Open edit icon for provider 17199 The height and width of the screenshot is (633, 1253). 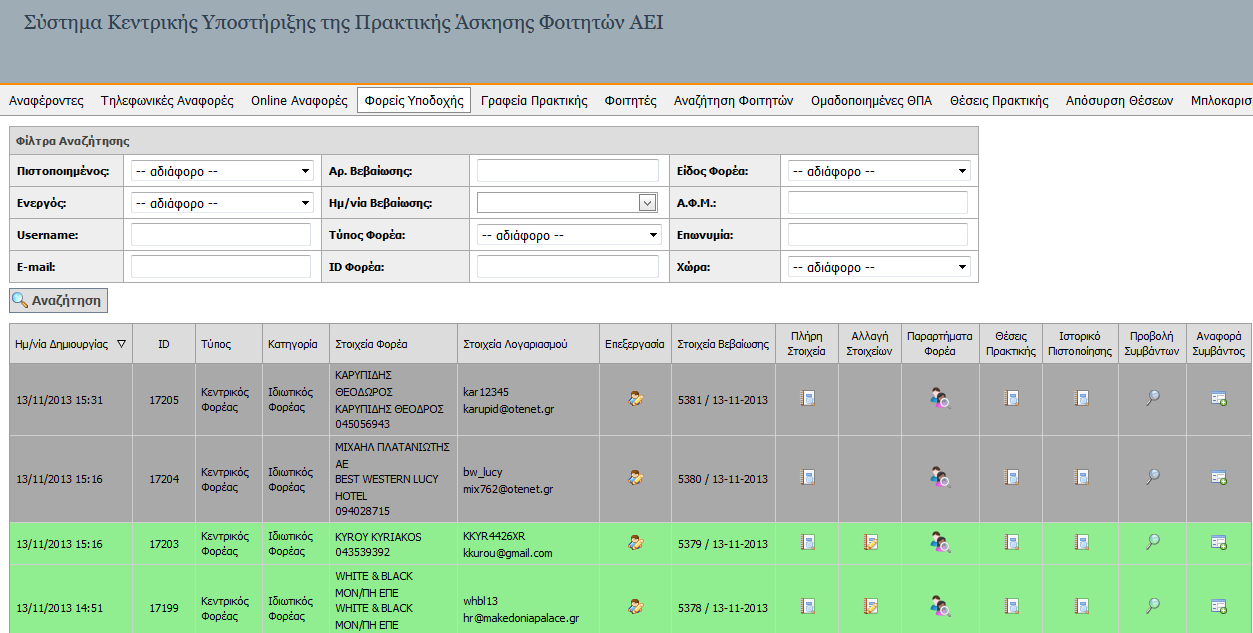point(635,606)
